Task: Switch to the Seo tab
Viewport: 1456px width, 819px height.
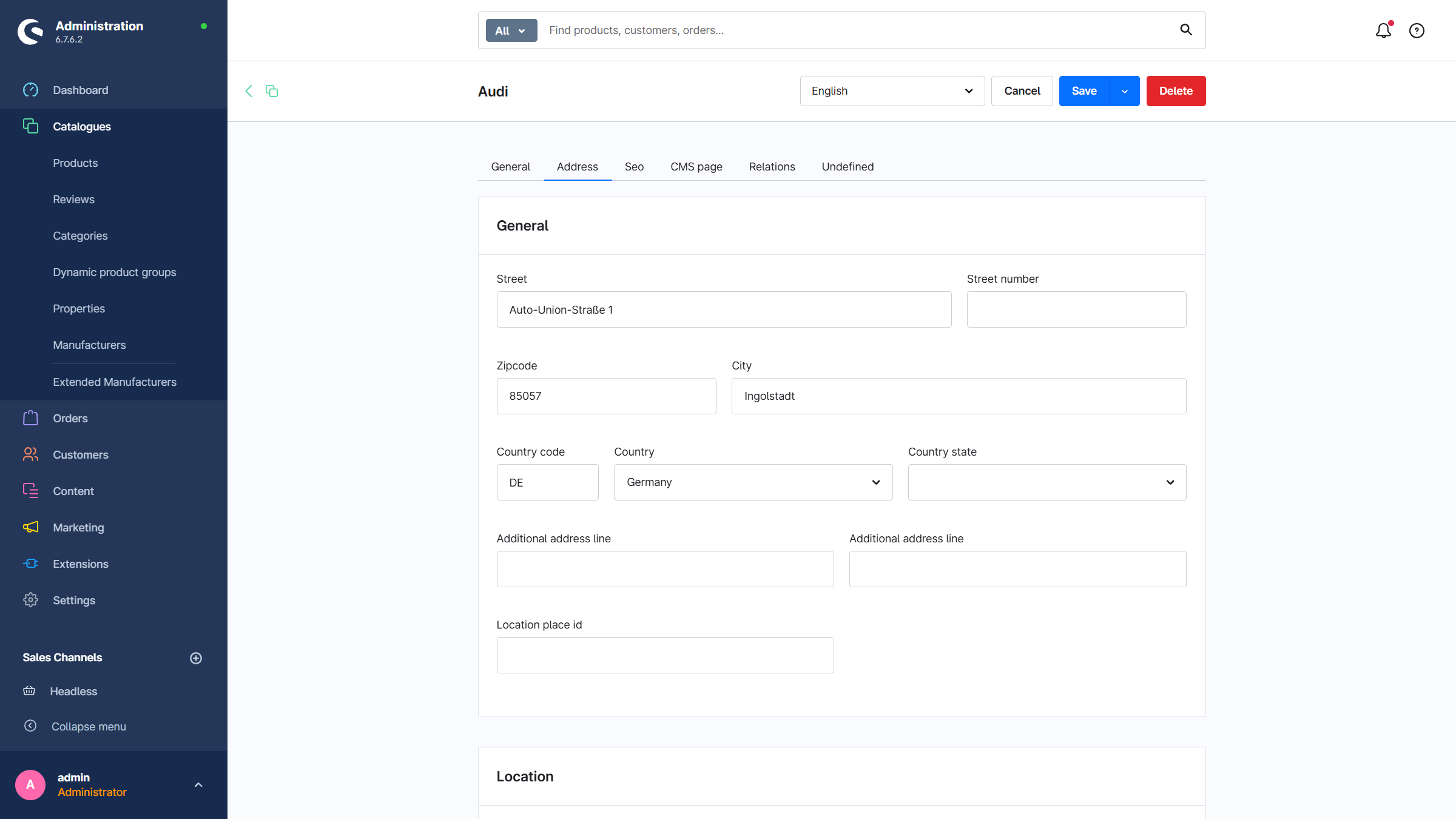Action: (634, 167)
